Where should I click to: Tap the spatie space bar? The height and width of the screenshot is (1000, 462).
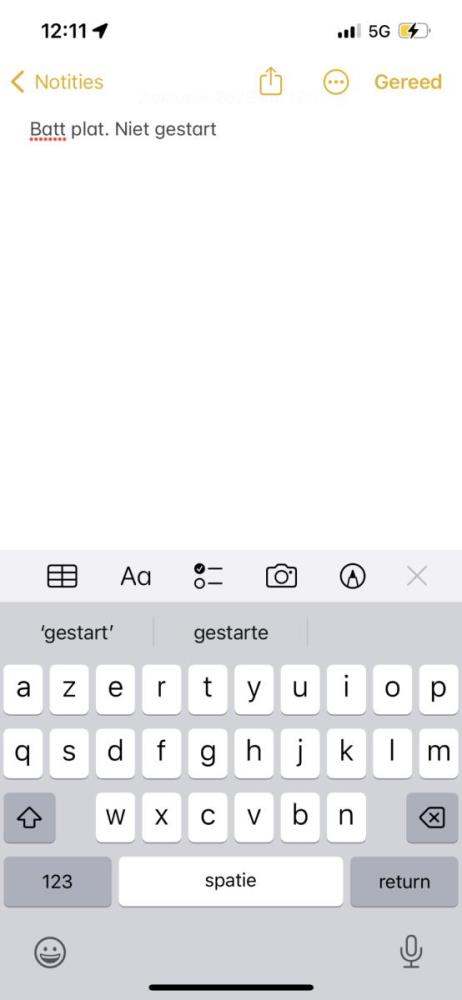230,881
